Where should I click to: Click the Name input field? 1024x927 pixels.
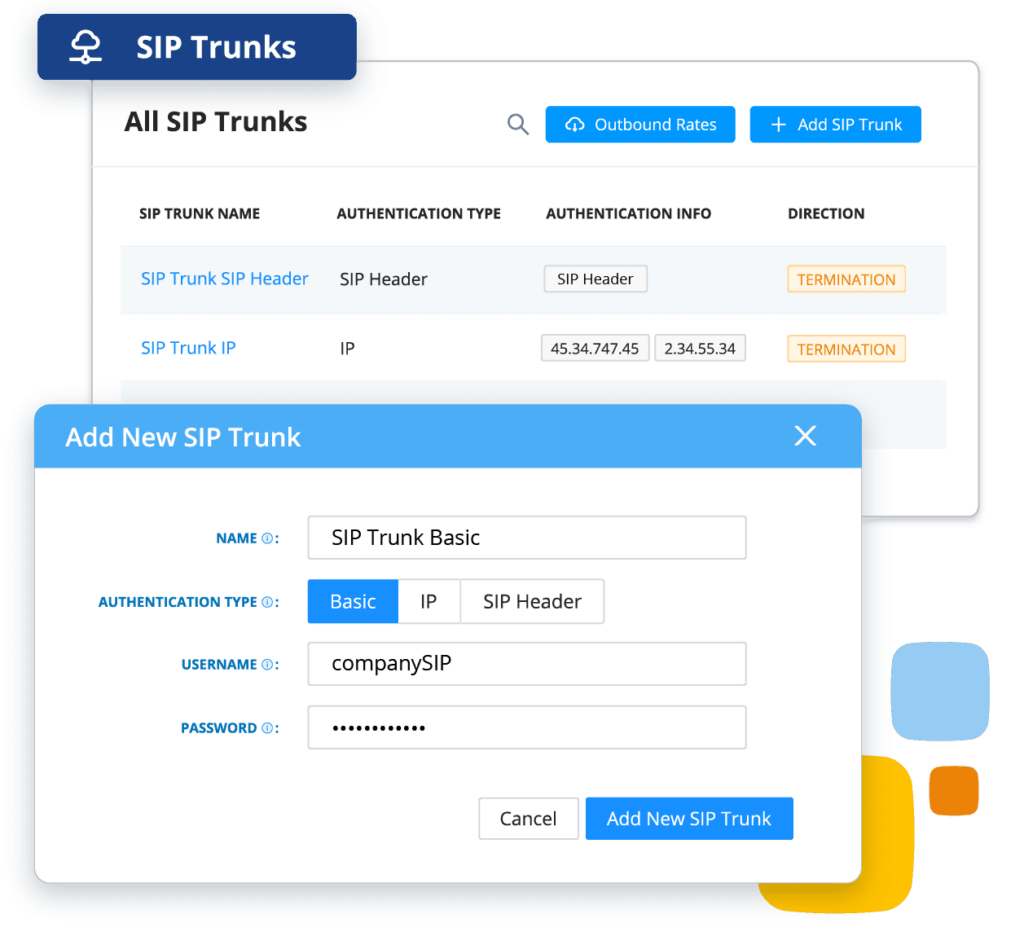pyautogui.click(x=527, y=538)
